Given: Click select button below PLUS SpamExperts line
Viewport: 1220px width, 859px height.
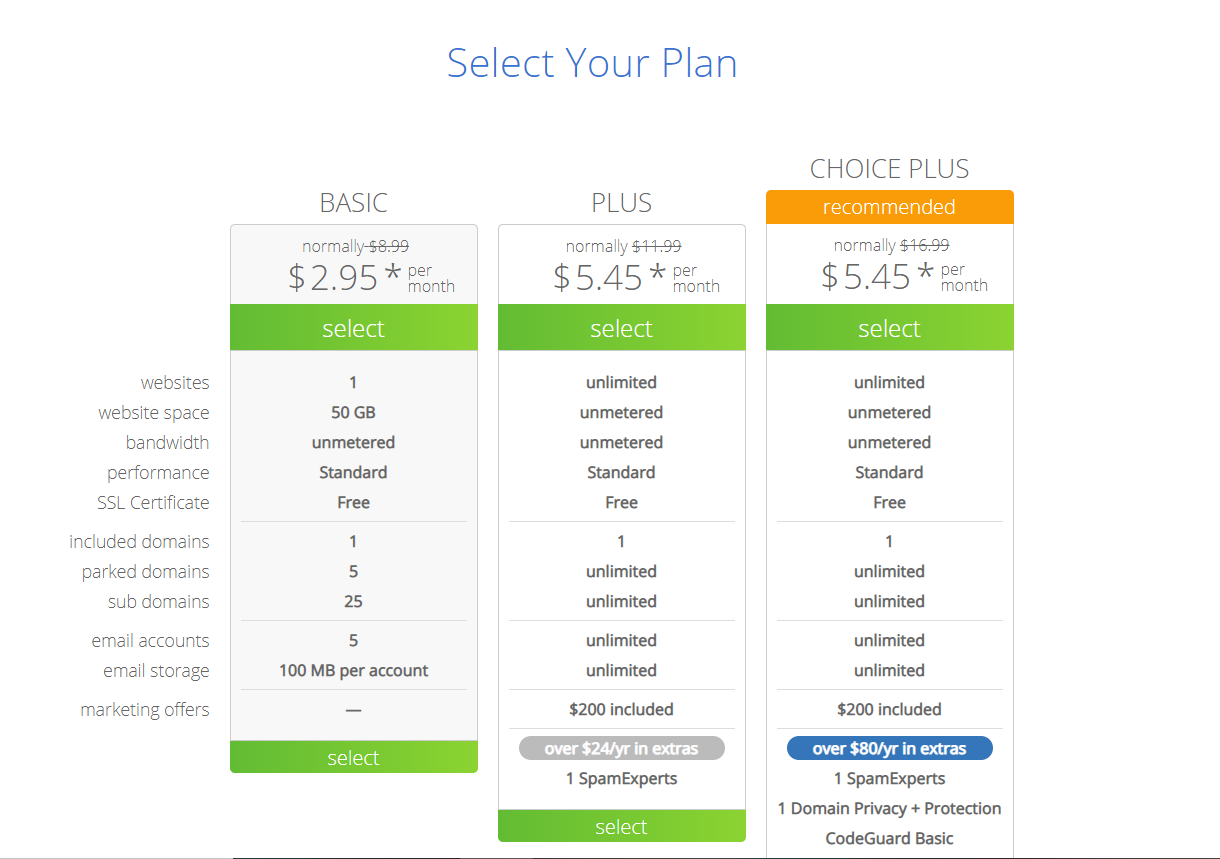Looking at the screenshot, I should pos(622,826).
